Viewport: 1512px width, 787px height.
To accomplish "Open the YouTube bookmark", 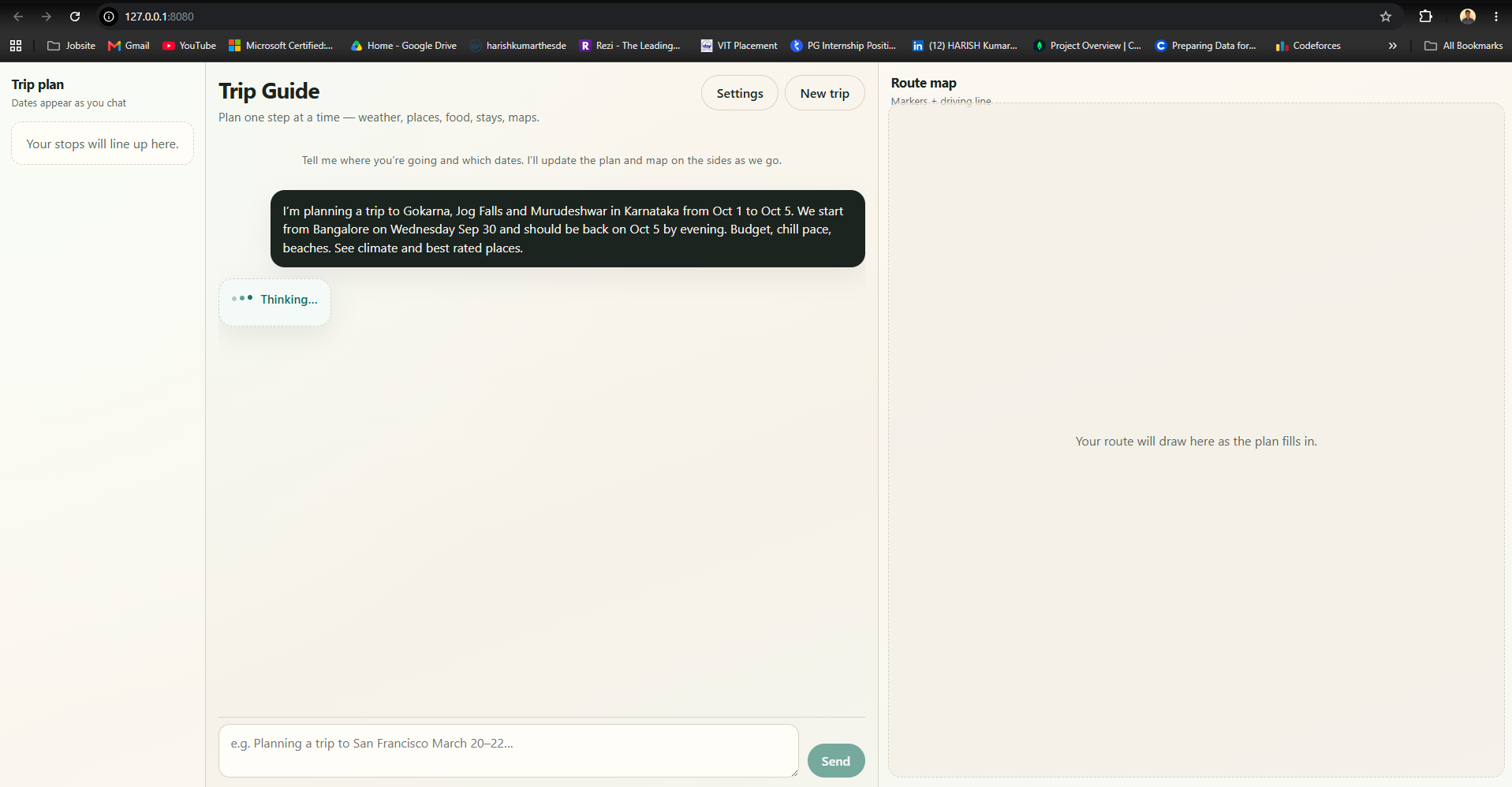I will click(189, 46).
